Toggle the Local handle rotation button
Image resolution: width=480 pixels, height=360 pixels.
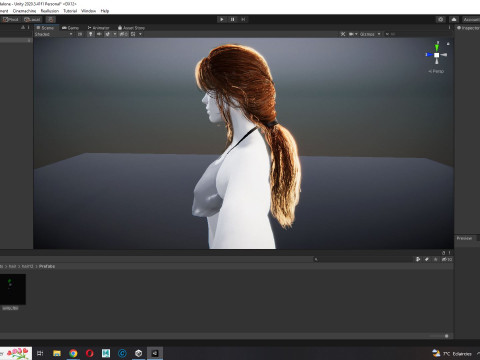tap(32, 19)
